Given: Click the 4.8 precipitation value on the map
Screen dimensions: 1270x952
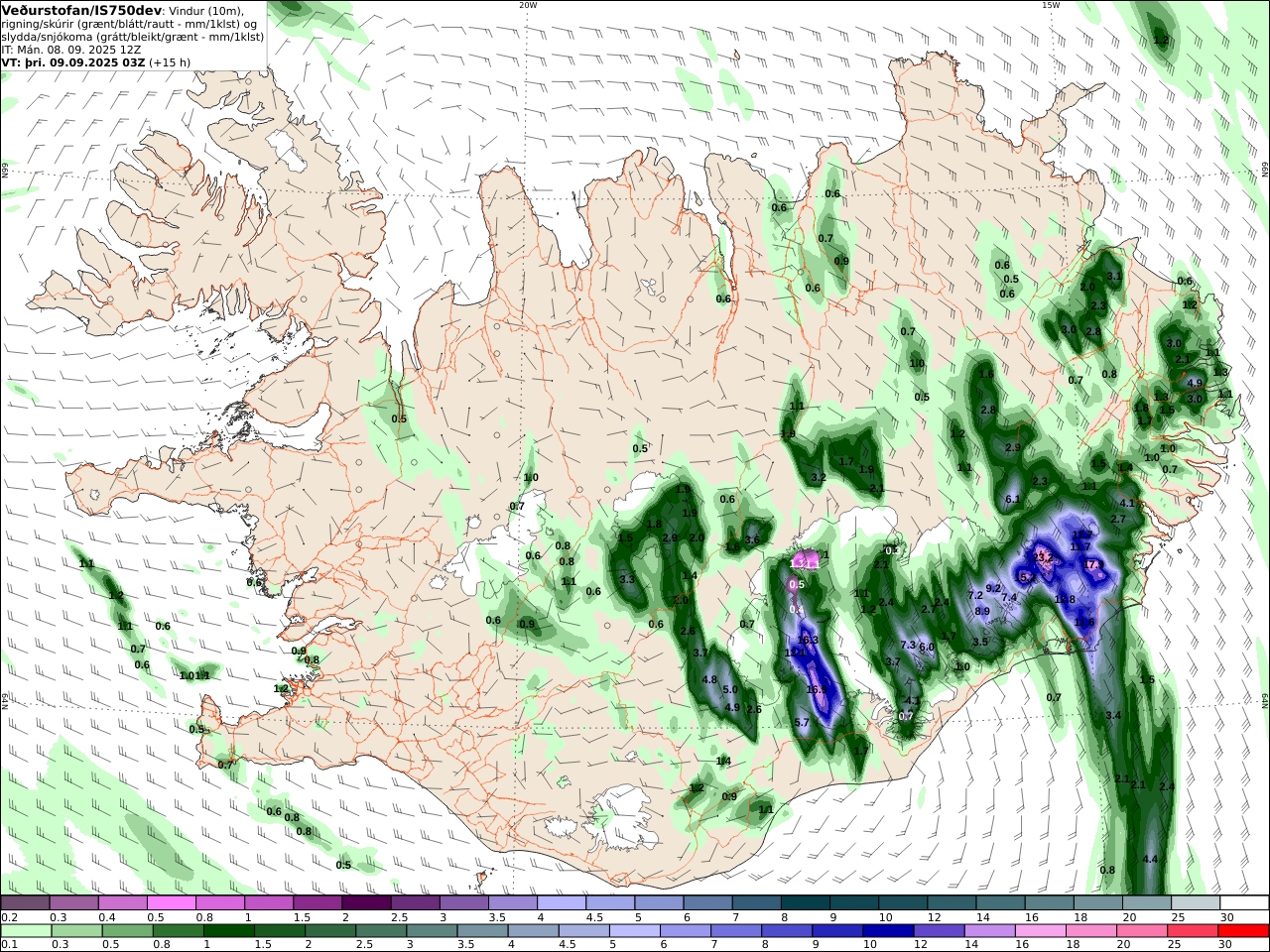Looking at the screenshot, I should point(709,679).
